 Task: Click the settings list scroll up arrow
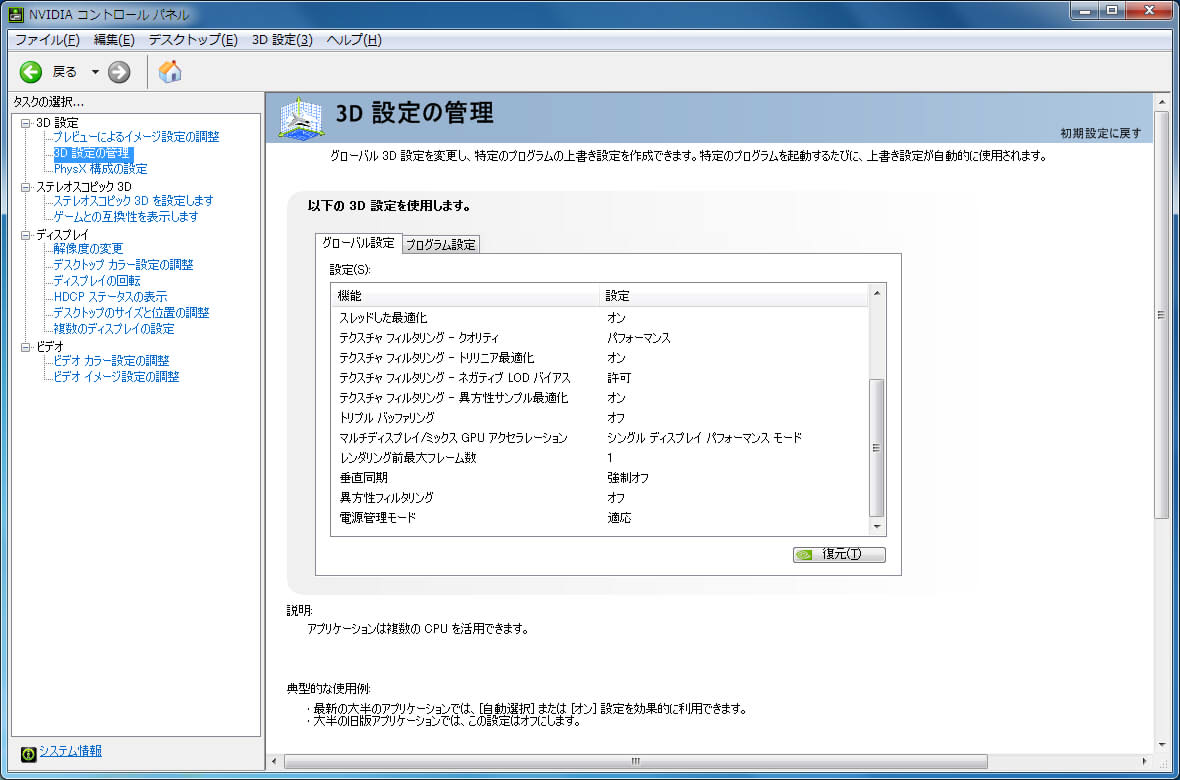pyautogui.click(x=877, y=293)
